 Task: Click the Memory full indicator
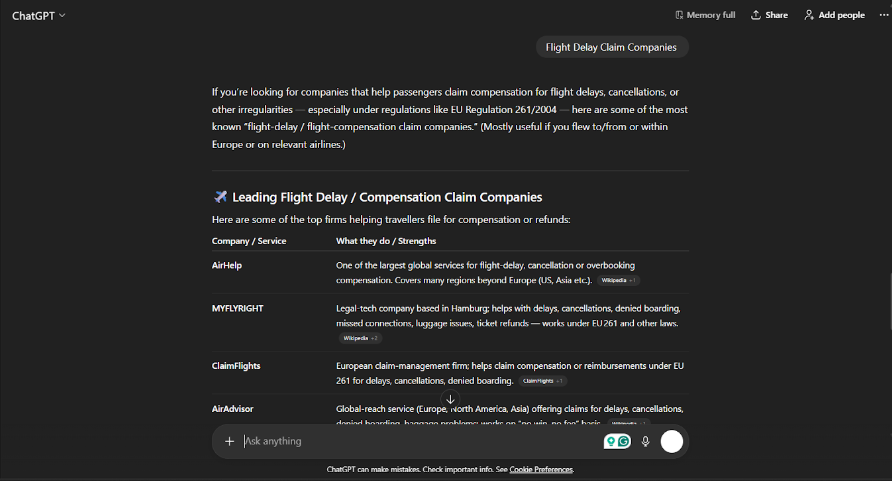point(704,15)
